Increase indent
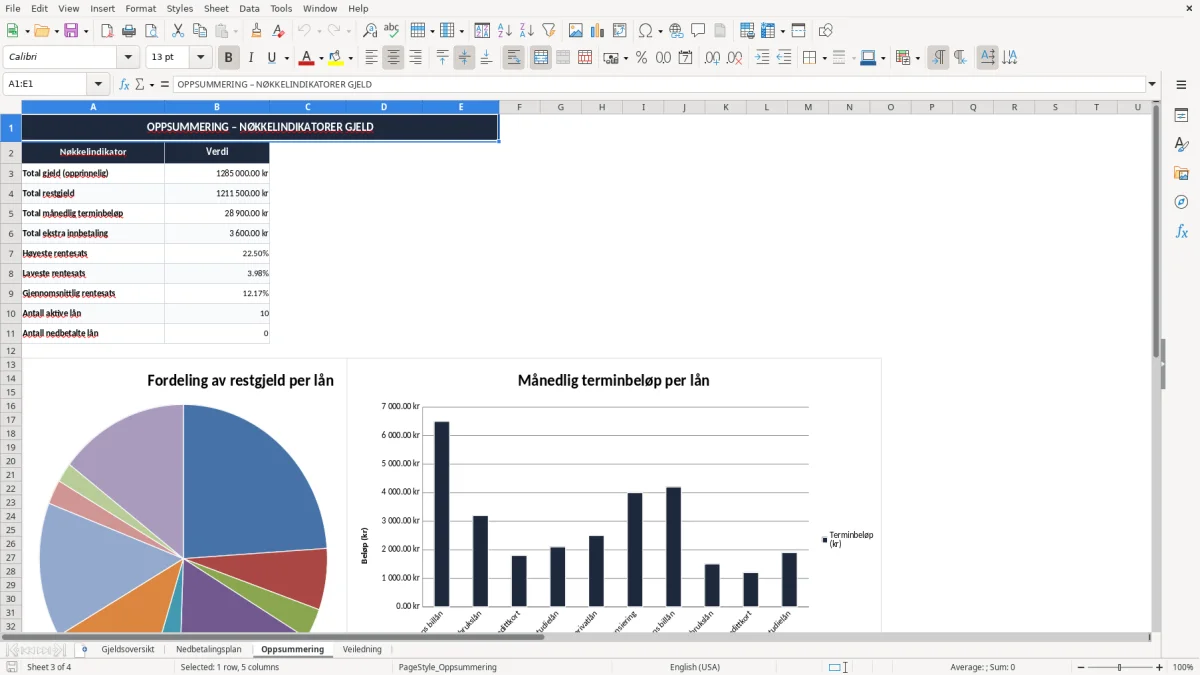Viewport: 1200px width, 675px height. [x=762, y=58]
